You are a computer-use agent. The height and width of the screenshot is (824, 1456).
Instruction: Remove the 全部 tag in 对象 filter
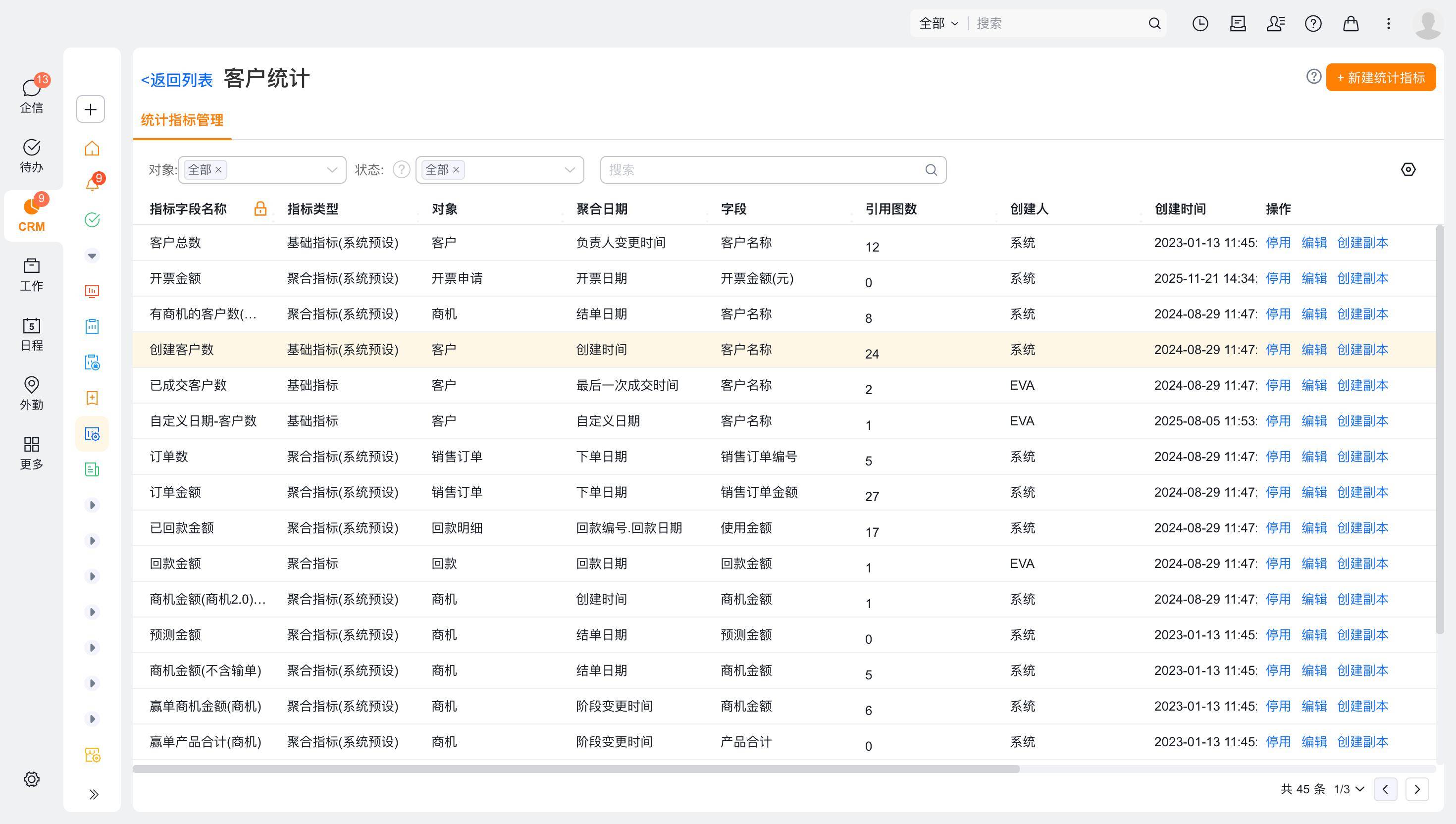(218, 170)
